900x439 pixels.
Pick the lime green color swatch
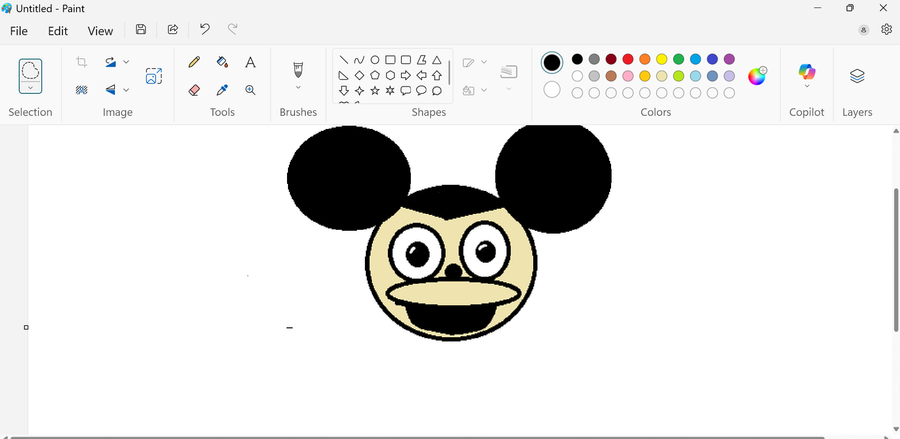[678, 76]
